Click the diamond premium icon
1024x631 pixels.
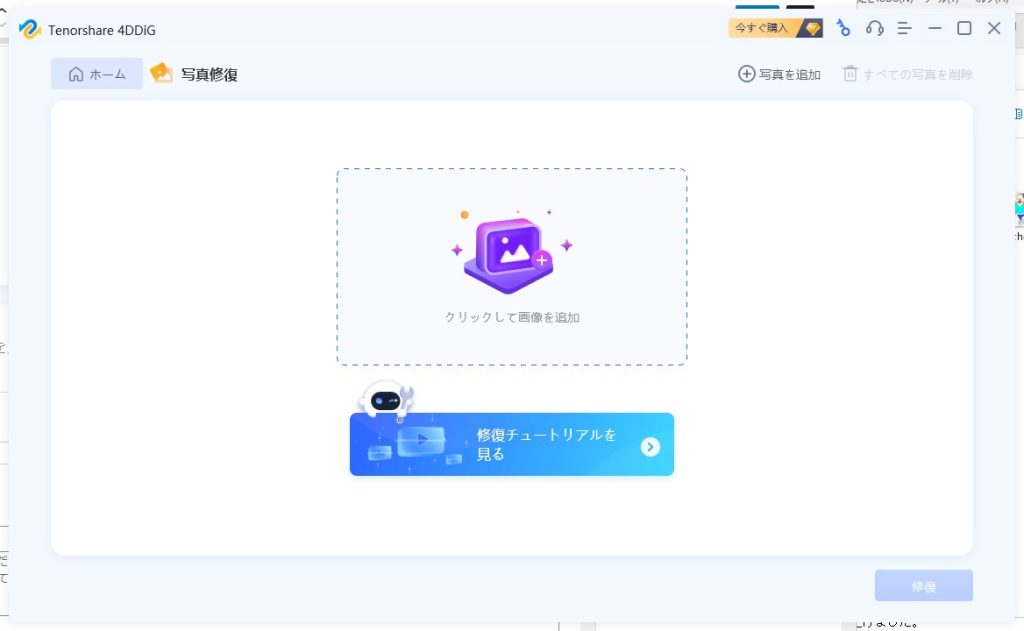[x=812, y=28]
